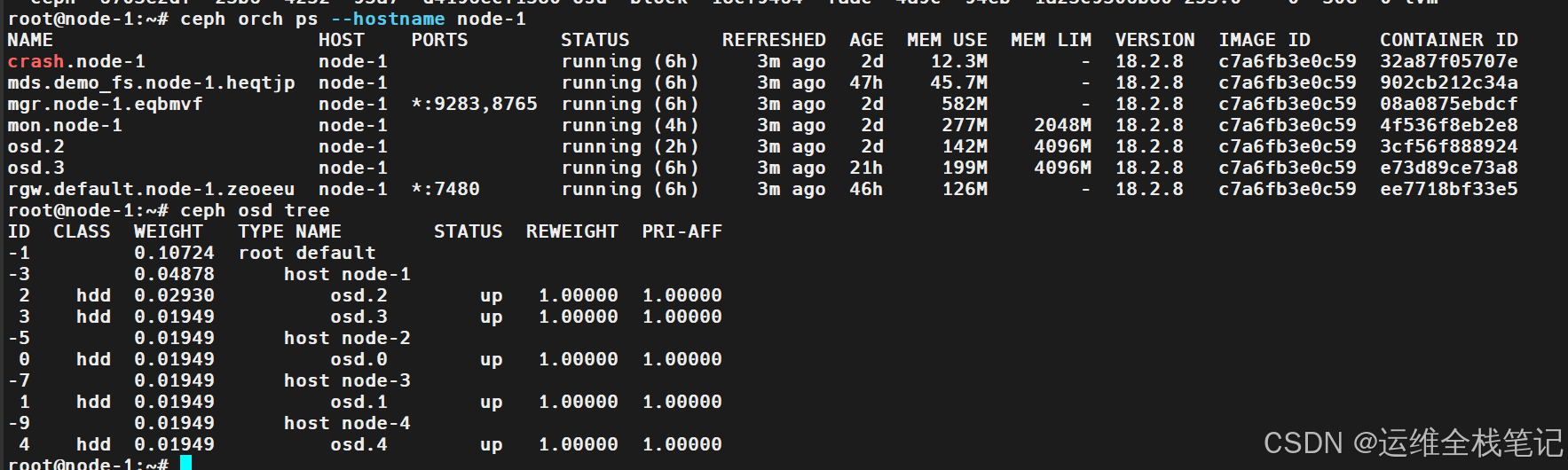1568x470 pixels.
Task: Click the 582M memory use value
Action: (x=965, y=104)
